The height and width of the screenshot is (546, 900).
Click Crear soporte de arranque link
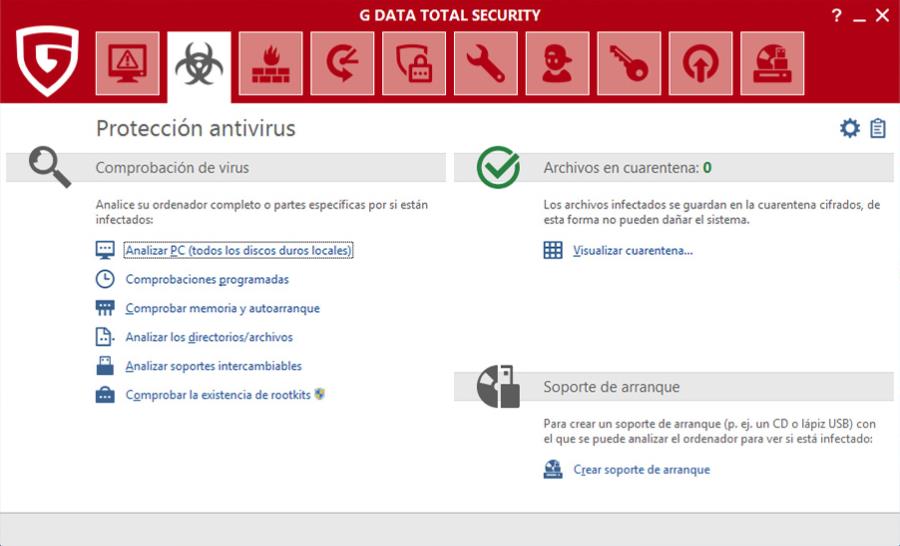(642, 470)
